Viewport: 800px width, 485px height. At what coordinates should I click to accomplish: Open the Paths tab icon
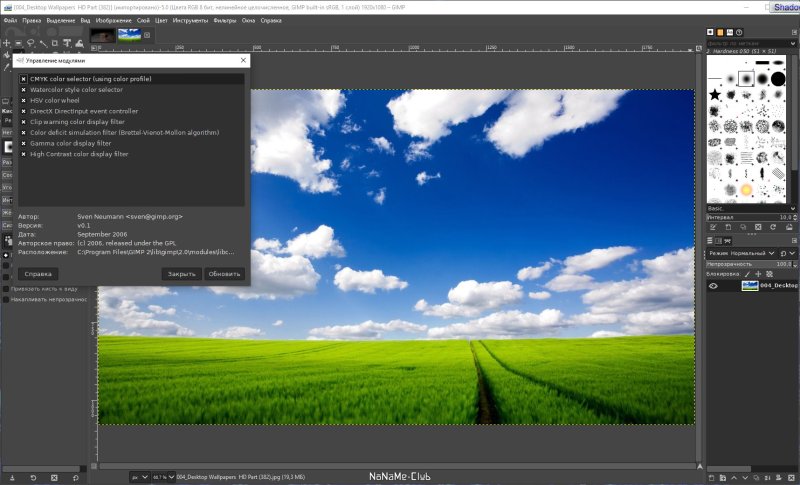coord(728,241)
